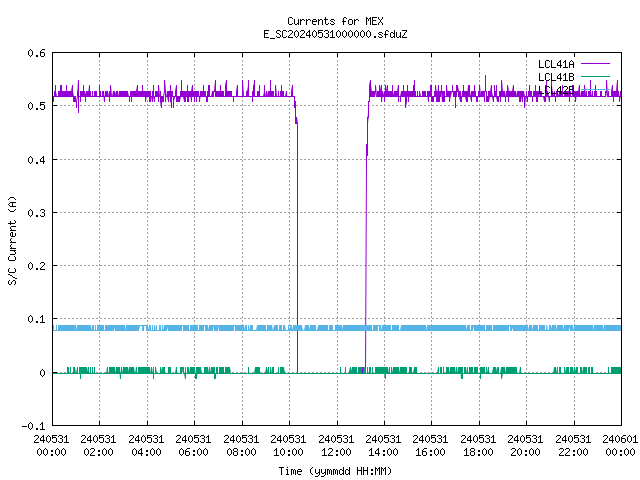Click the 240531 00:00 time tick label
Screen dimensions: 640x480
[51, 445]
